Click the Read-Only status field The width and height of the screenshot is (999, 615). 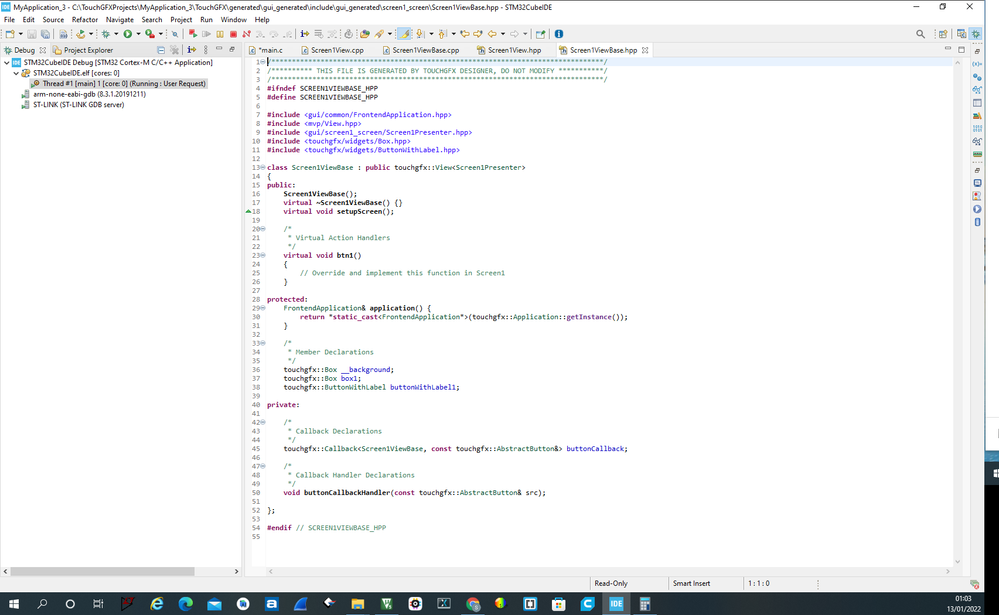(x=610, y=583)
